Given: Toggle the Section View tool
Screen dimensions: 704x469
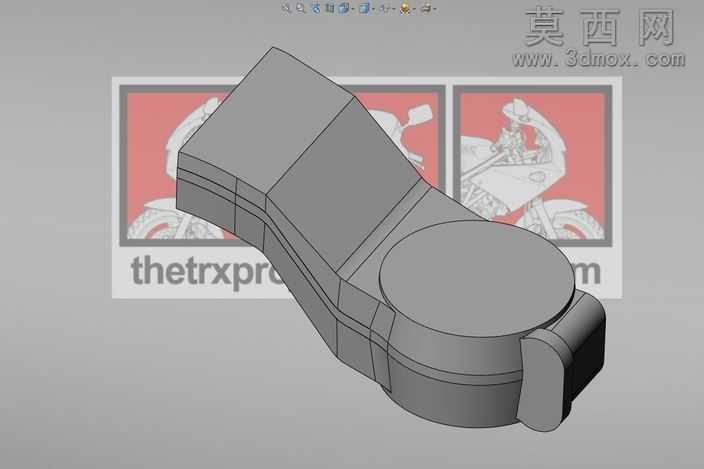Looking at the screenshot, I should 330,8.
